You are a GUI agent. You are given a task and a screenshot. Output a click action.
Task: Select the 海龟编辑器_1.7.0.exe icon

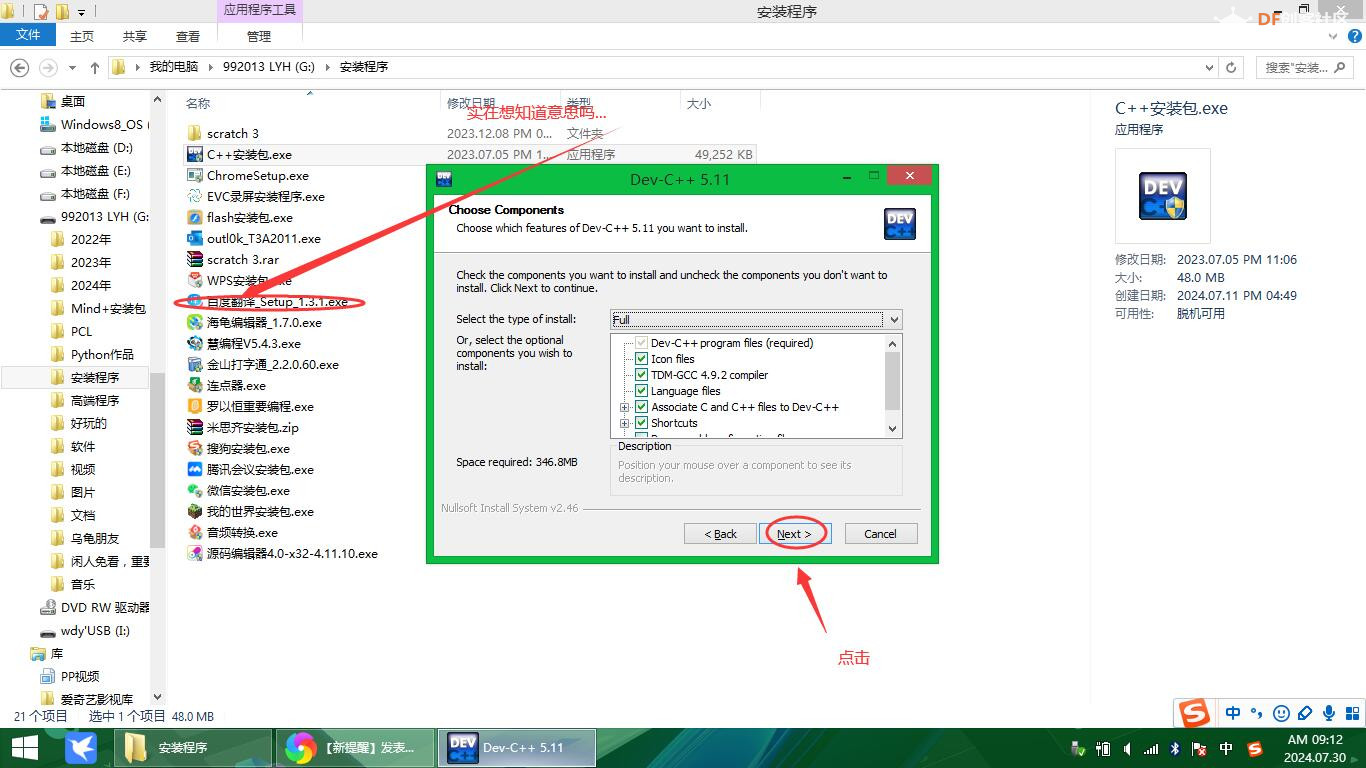coord(195,322)
